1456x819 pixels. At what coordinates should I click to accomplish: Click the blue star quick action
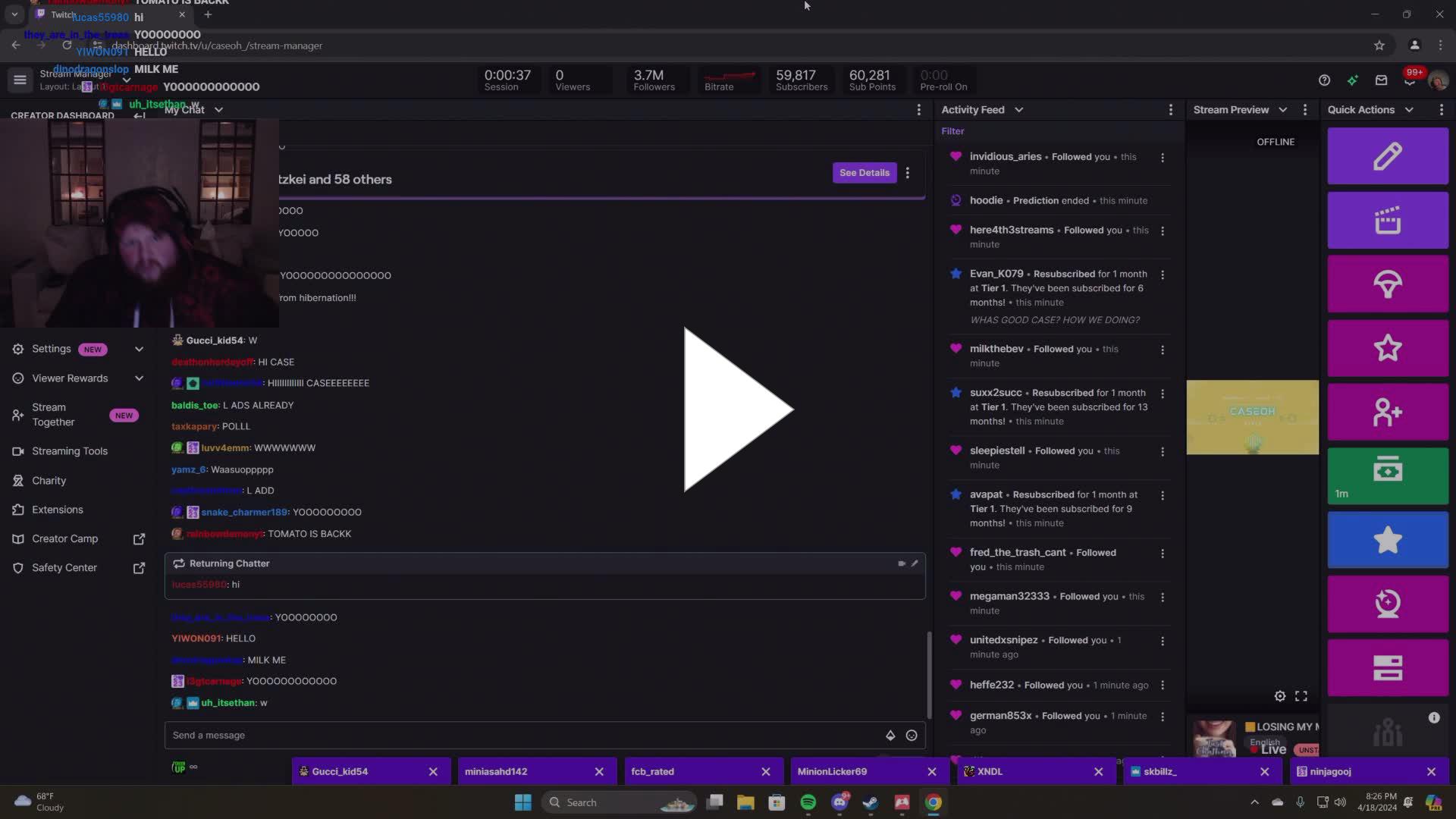(1387, 539)
